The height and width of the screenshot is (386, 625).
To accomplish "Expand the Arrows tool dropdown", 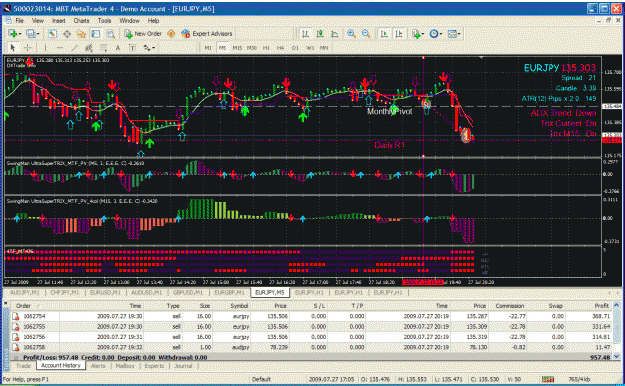I will [153, 48].
